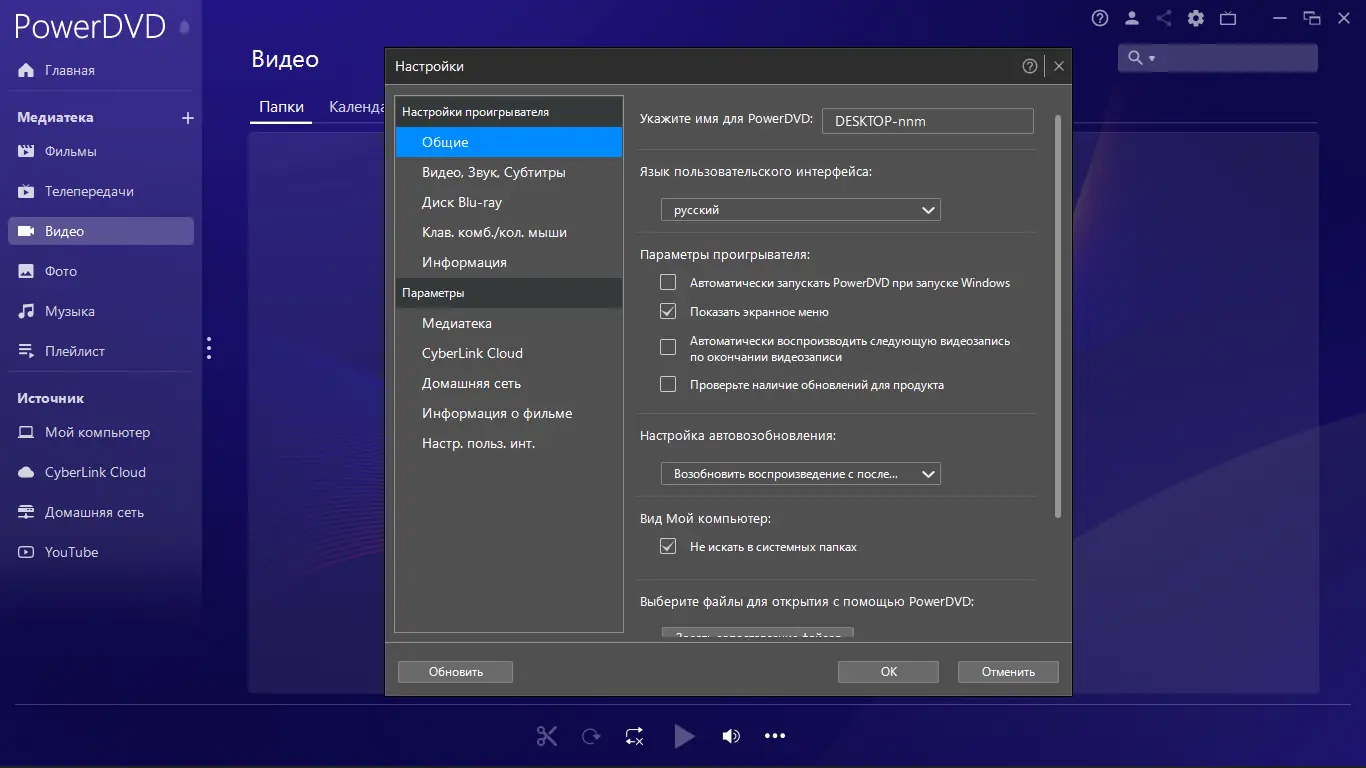Toggle Показать экранное меню checkbox
This screenshot has height=768, width=1366.
(x=668, y=311)
